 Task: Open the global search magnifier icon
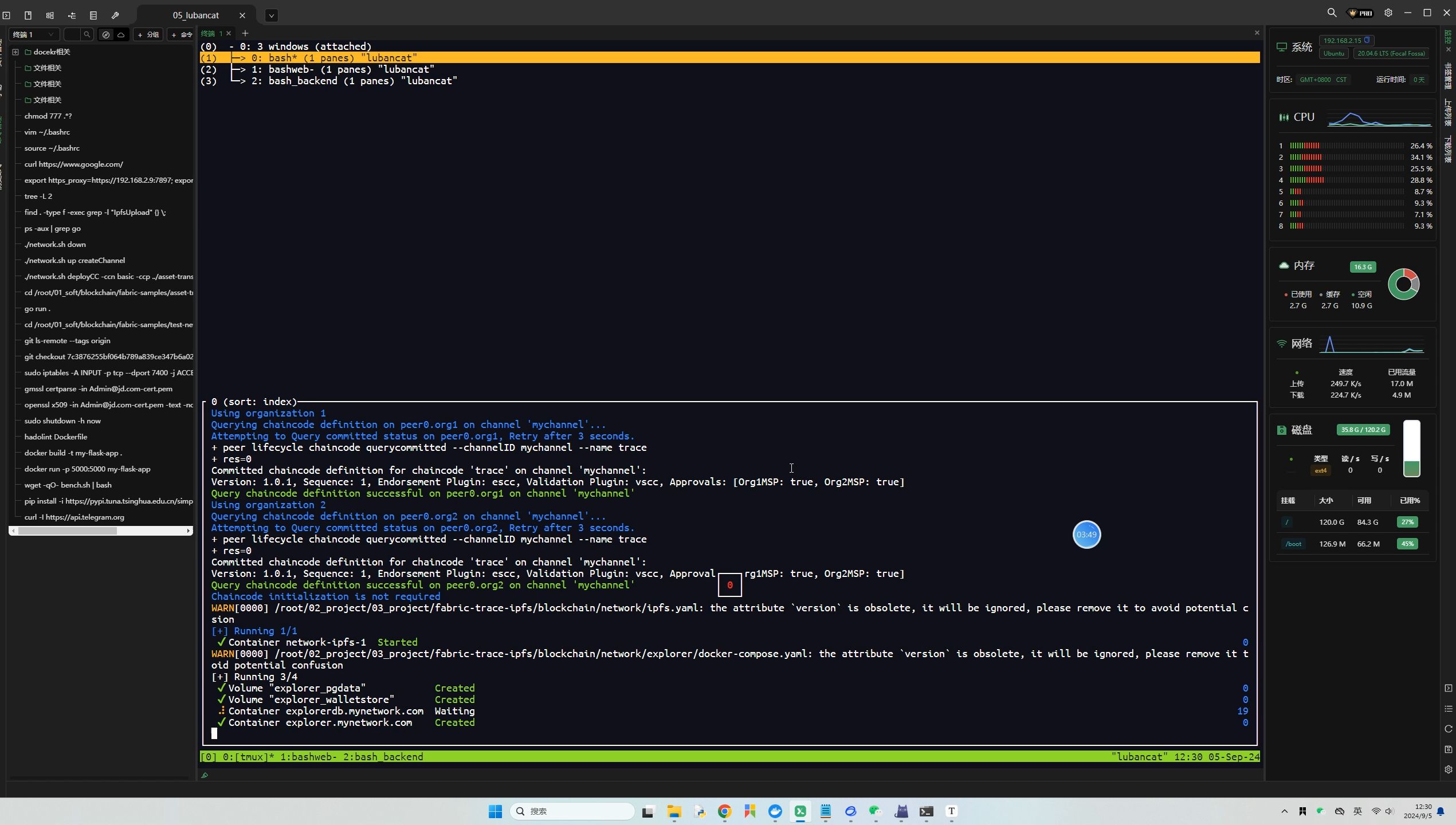(1332, 13)
